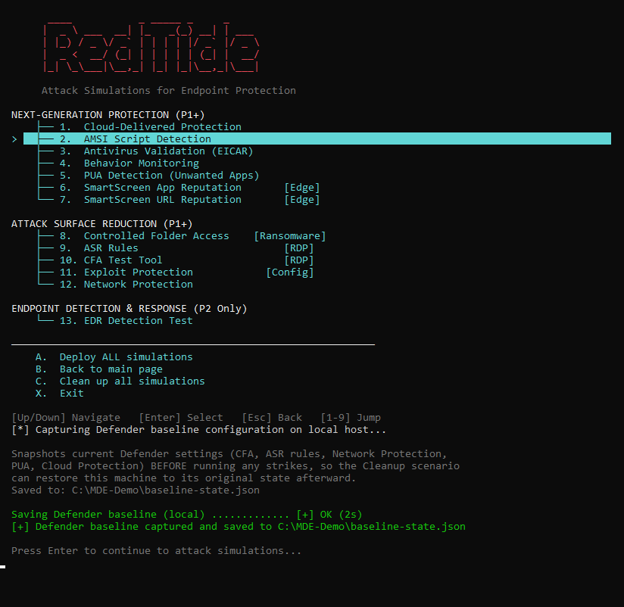Viewport: 624px width, 607px height.
Task: Click the [Ransomware] tag
Action: (290, 236)
